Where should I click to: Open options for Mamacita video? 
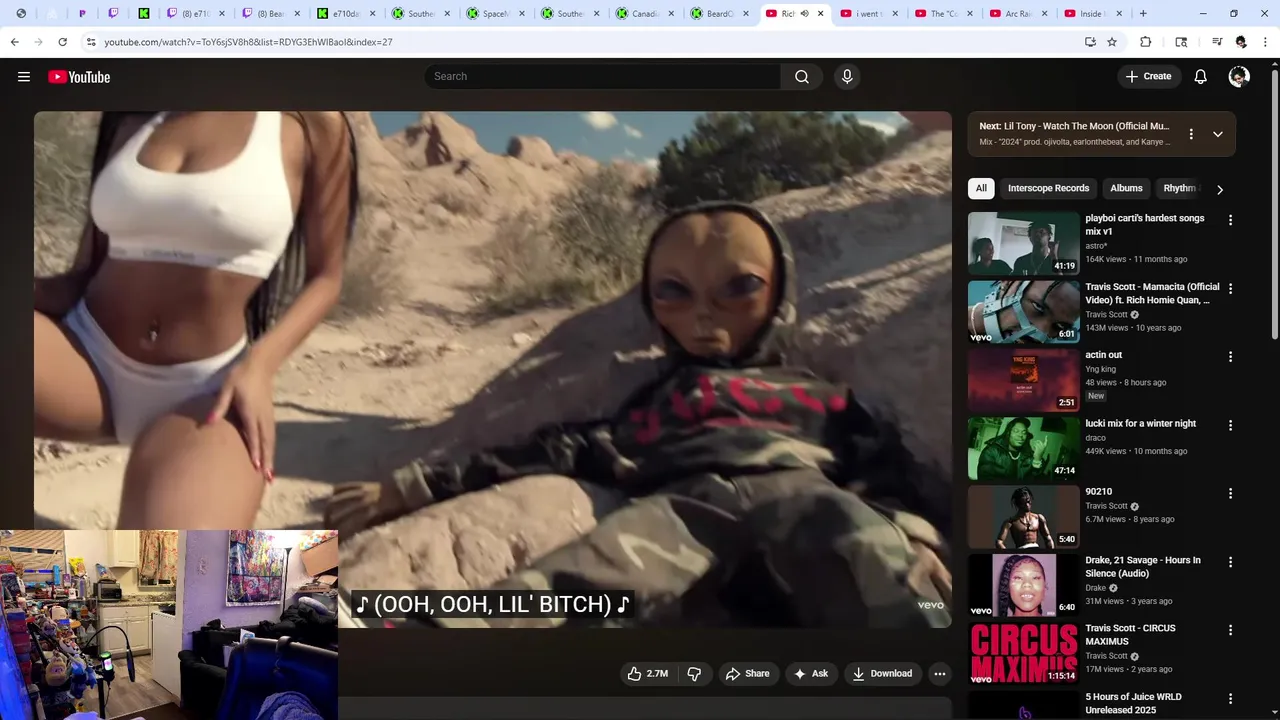(1230, 288)
